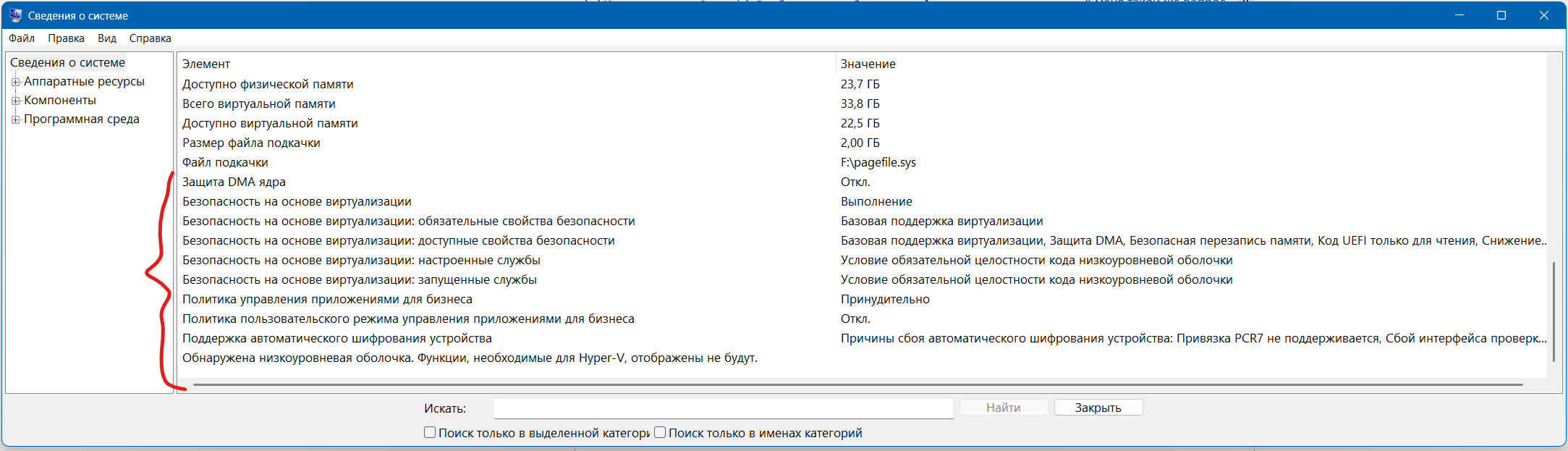Click the Принудительно value
This screenshot has height=451, width=1568.
point(885,299)
